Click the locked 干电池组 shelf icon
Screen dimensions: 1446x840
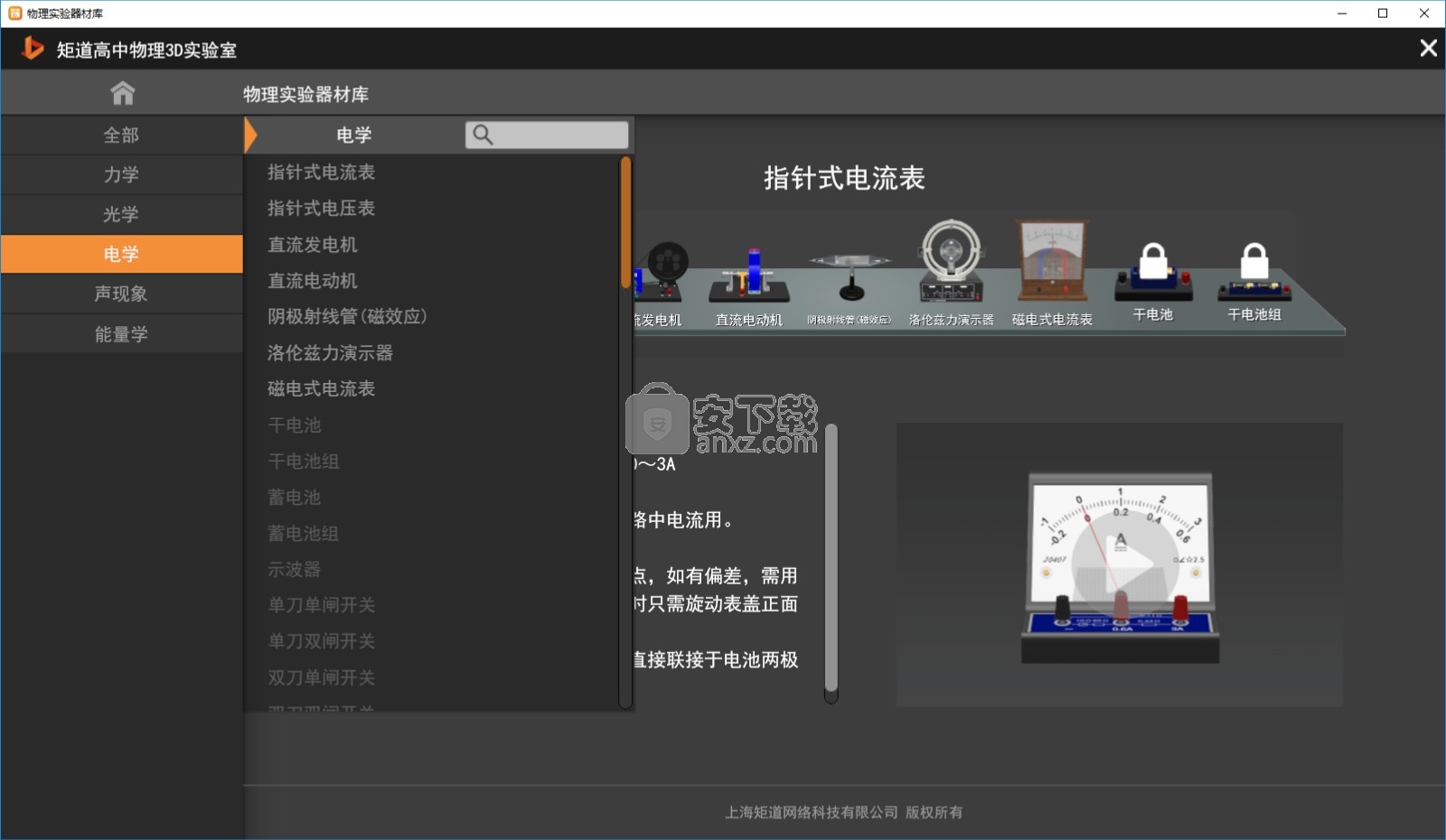point(1254,271)
